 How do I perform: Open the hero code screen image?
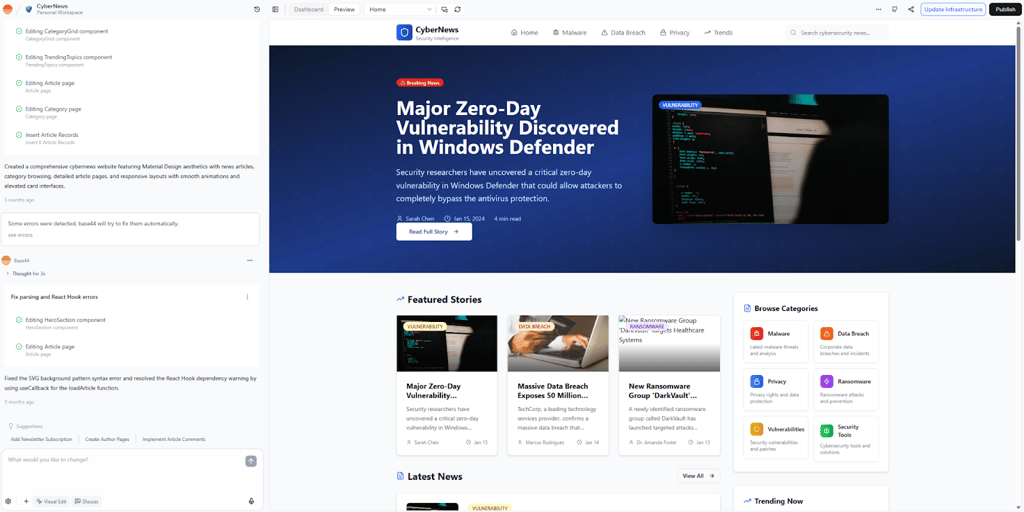coord(770,159)
